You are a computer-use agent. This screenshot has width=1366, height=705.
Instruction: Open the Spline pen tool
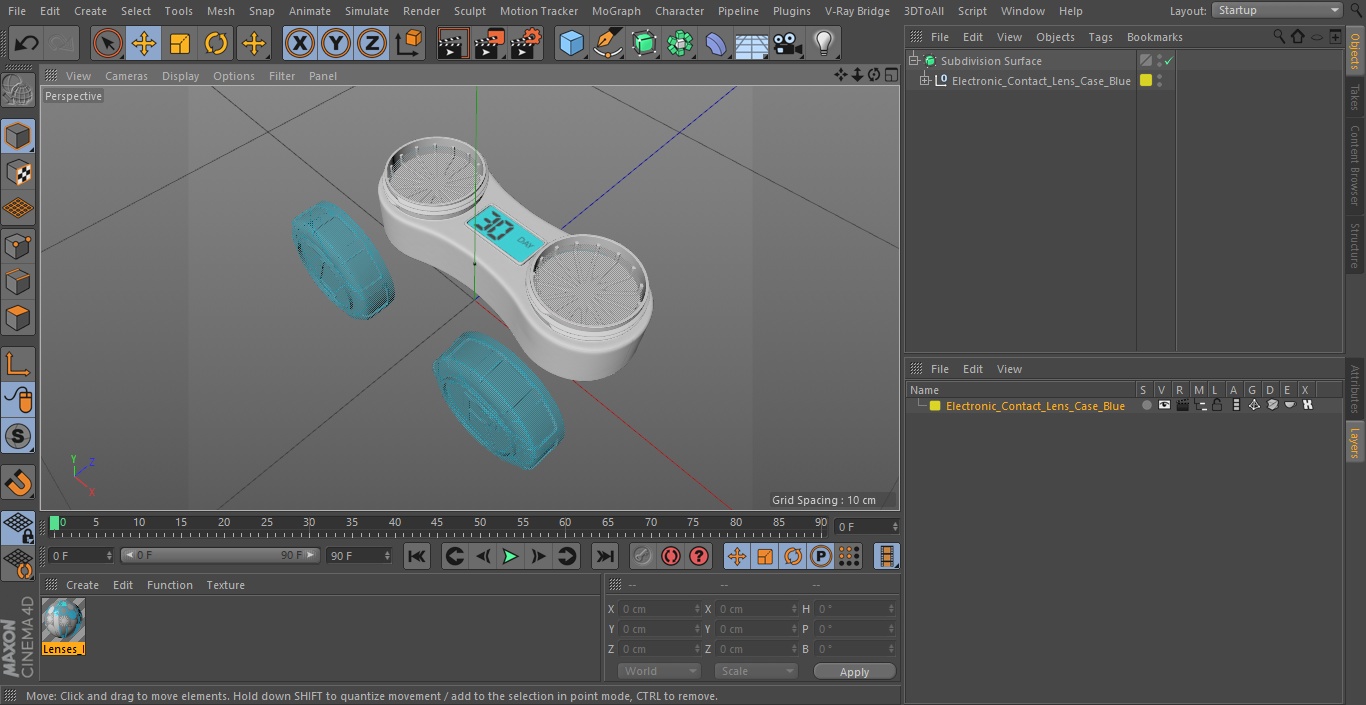pyautogui.click(x=608, y=44)
